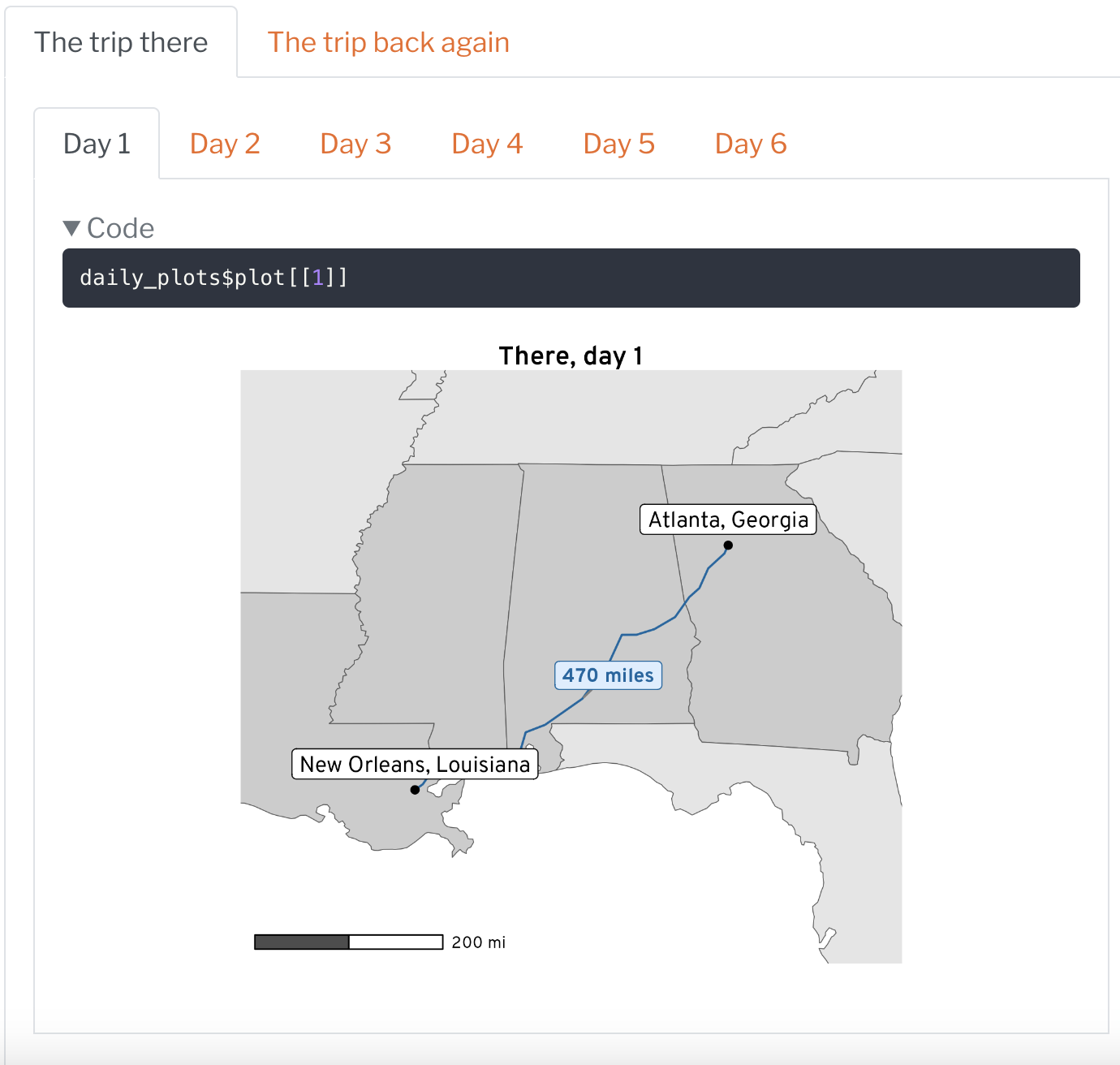
Task: Open the Day 2 tab
Action: (x=225, y=144)
